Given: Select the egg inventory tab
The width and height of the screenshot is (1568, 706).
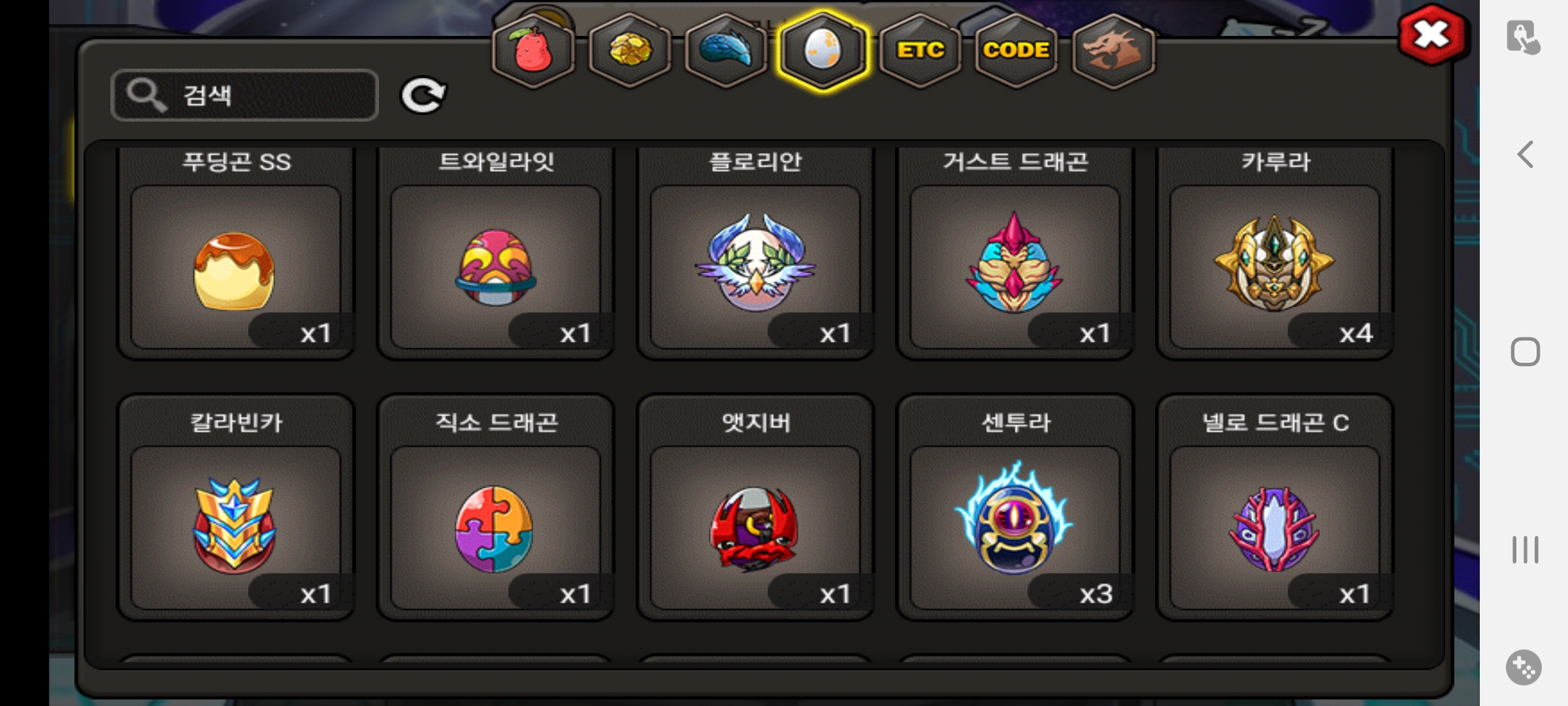Looking at the screenshot, I should click(823, 51).
